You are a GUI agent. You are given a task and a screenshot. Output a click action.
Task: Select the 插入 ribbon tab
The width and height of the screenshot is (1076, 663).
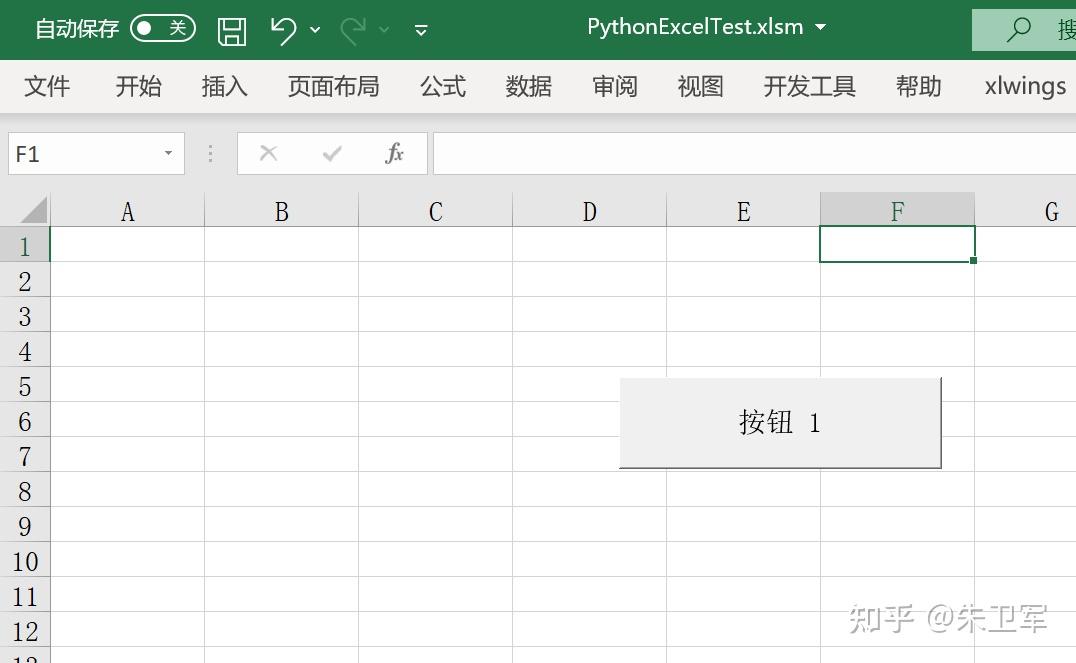[223, 87]
